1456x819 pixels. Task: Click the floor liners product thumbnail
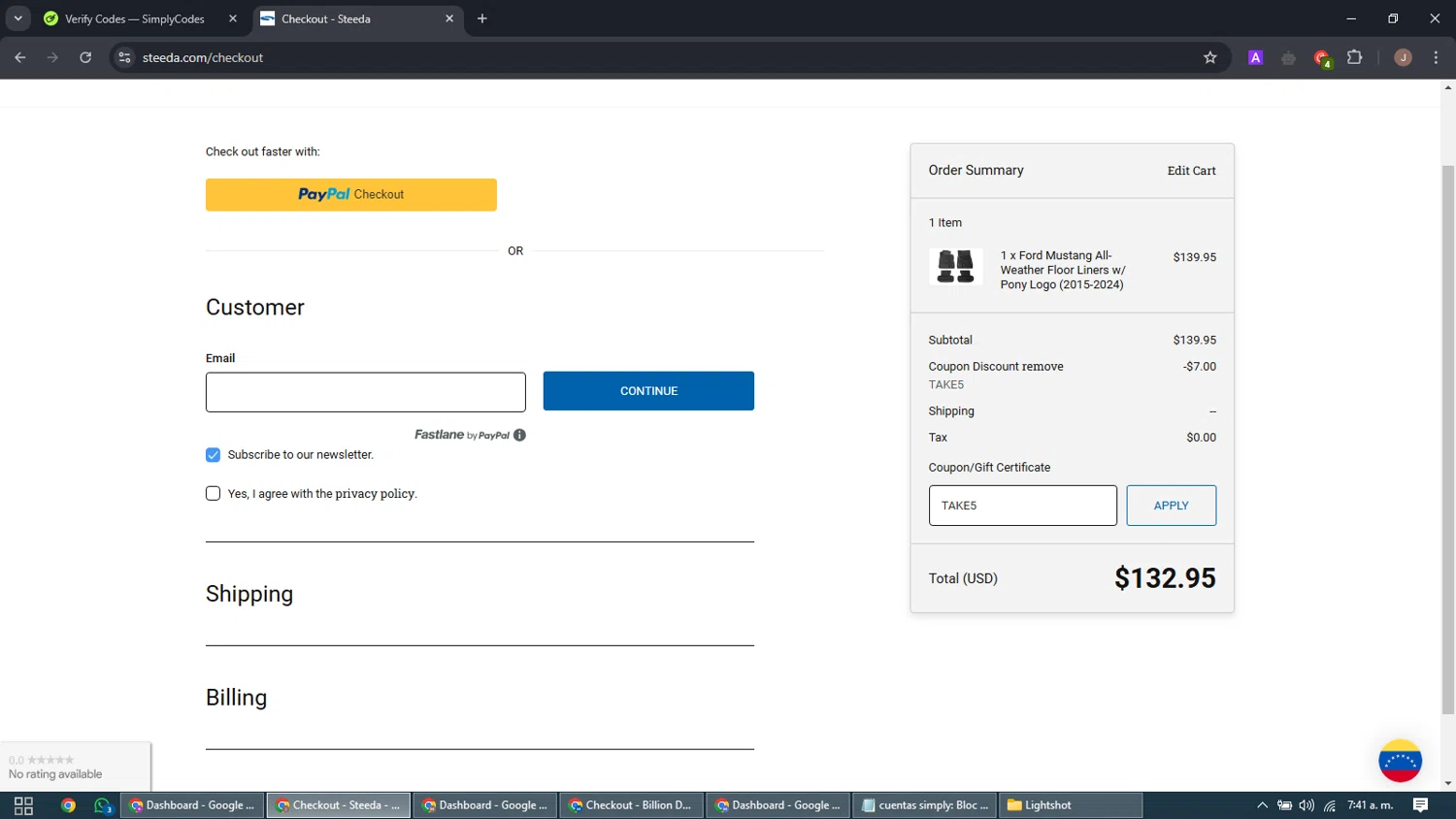955,267
